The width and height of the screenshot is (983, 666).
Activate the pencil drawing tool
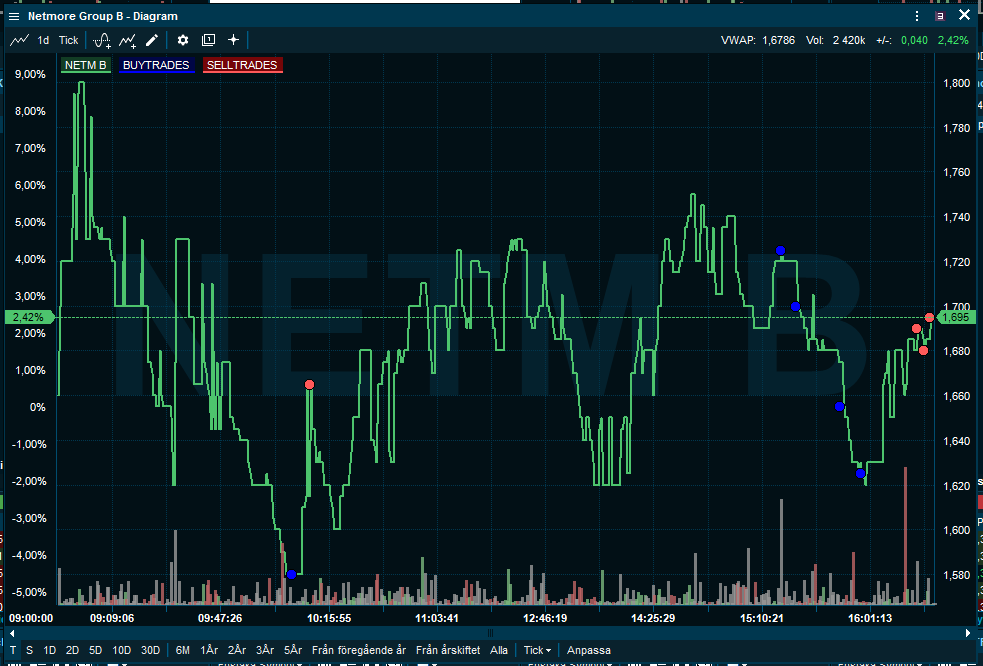tap(152, 40)
